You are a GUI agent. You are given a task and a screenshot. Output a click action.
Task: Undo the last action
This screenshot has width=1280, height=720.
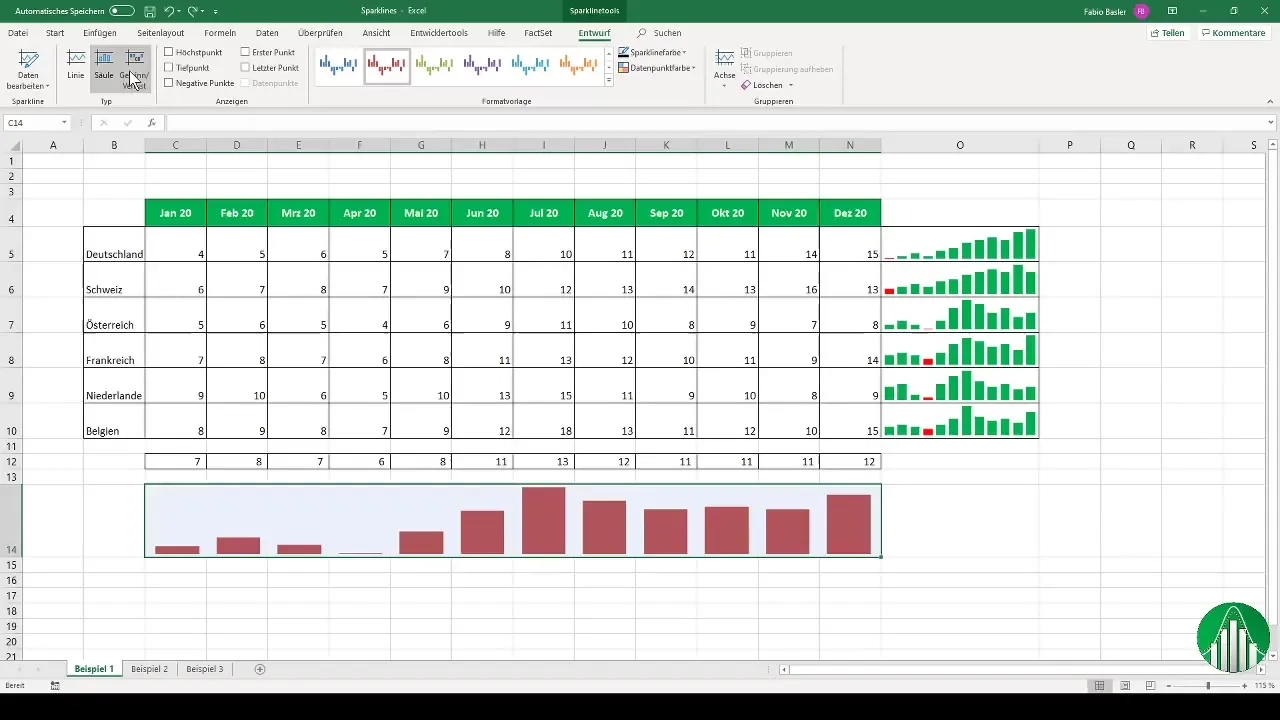[x=169, y=11]
